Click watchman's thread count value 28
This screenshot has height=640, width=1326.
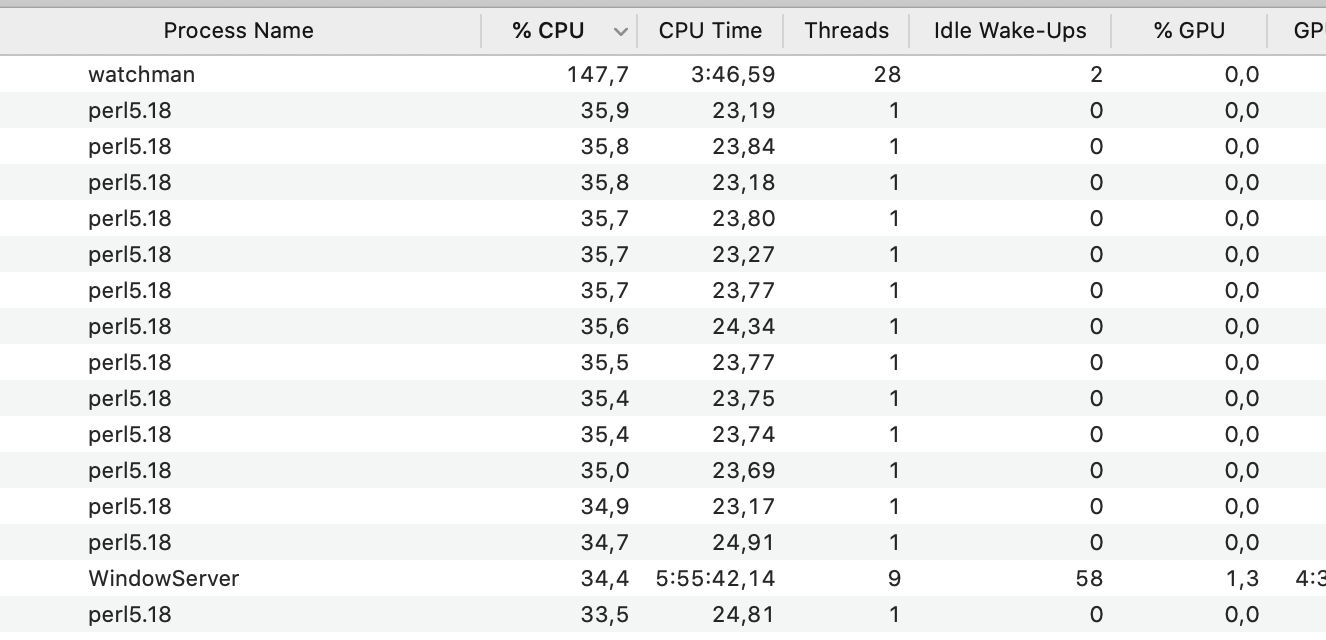[884, 74]
